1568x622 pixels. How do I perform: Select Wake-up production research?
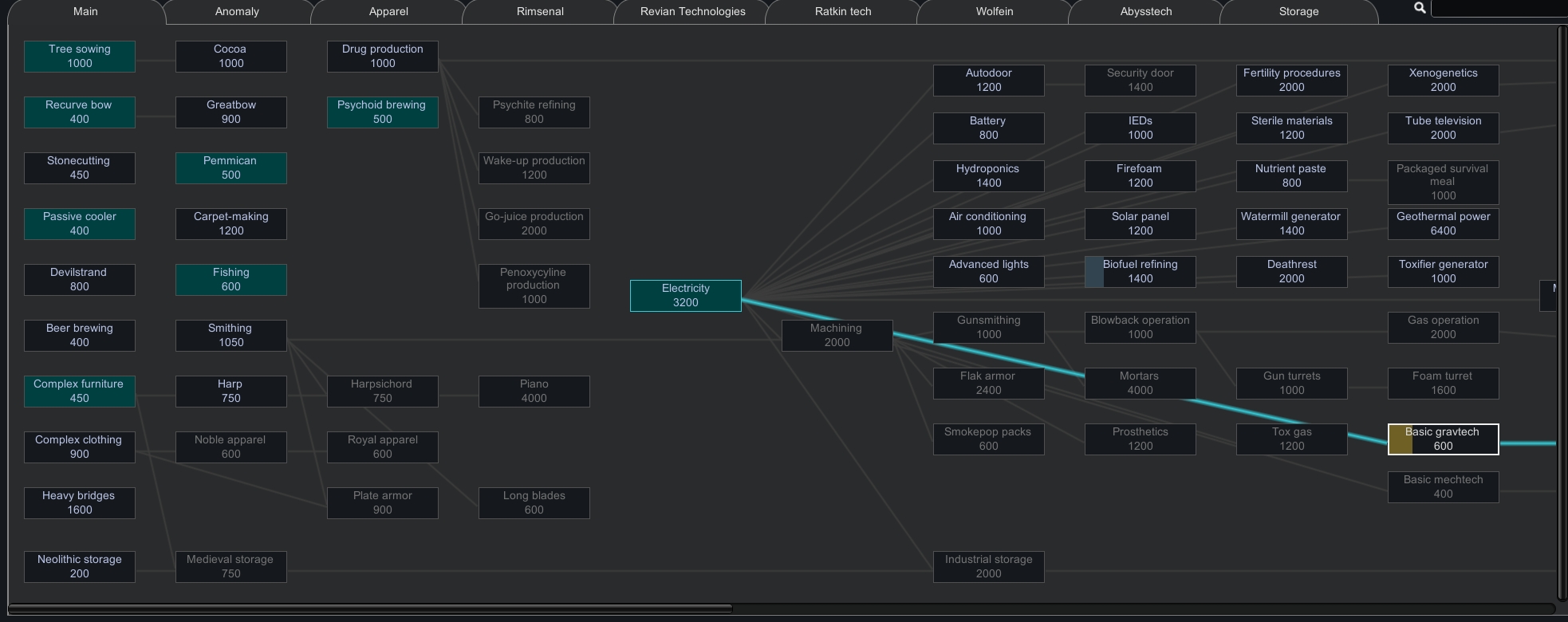pos(534,168)
